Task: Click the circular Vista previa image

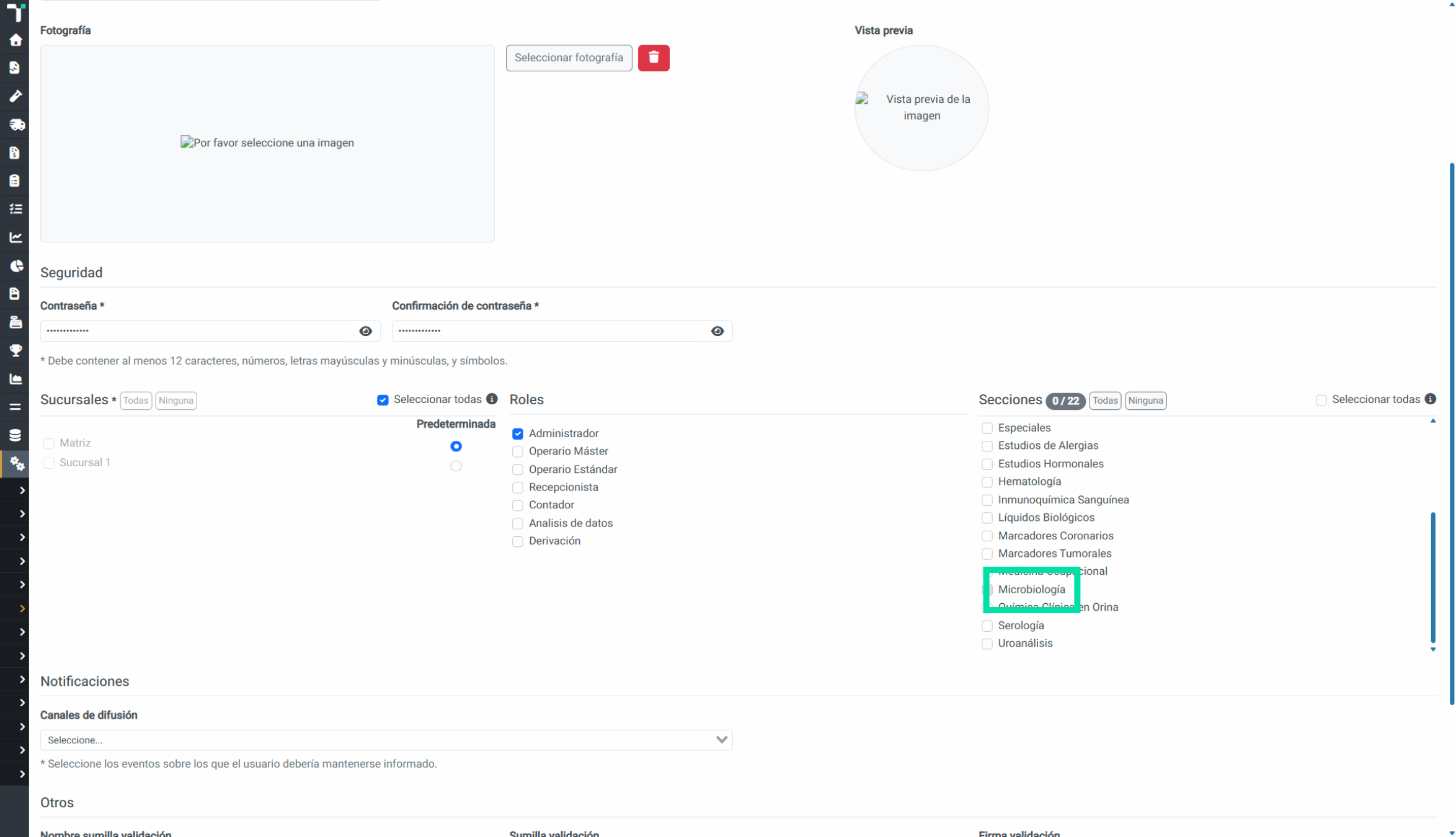Action: click(921, 108)
